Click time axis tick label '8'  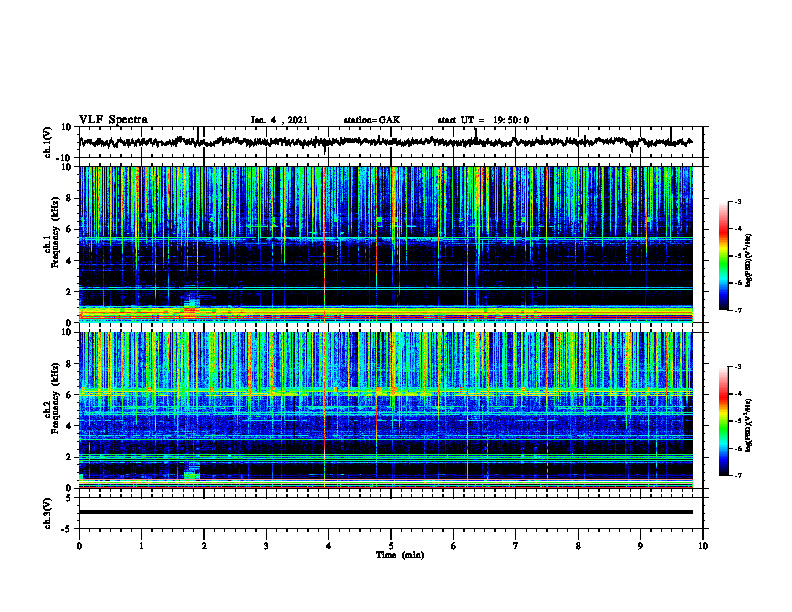click(578, 546)
